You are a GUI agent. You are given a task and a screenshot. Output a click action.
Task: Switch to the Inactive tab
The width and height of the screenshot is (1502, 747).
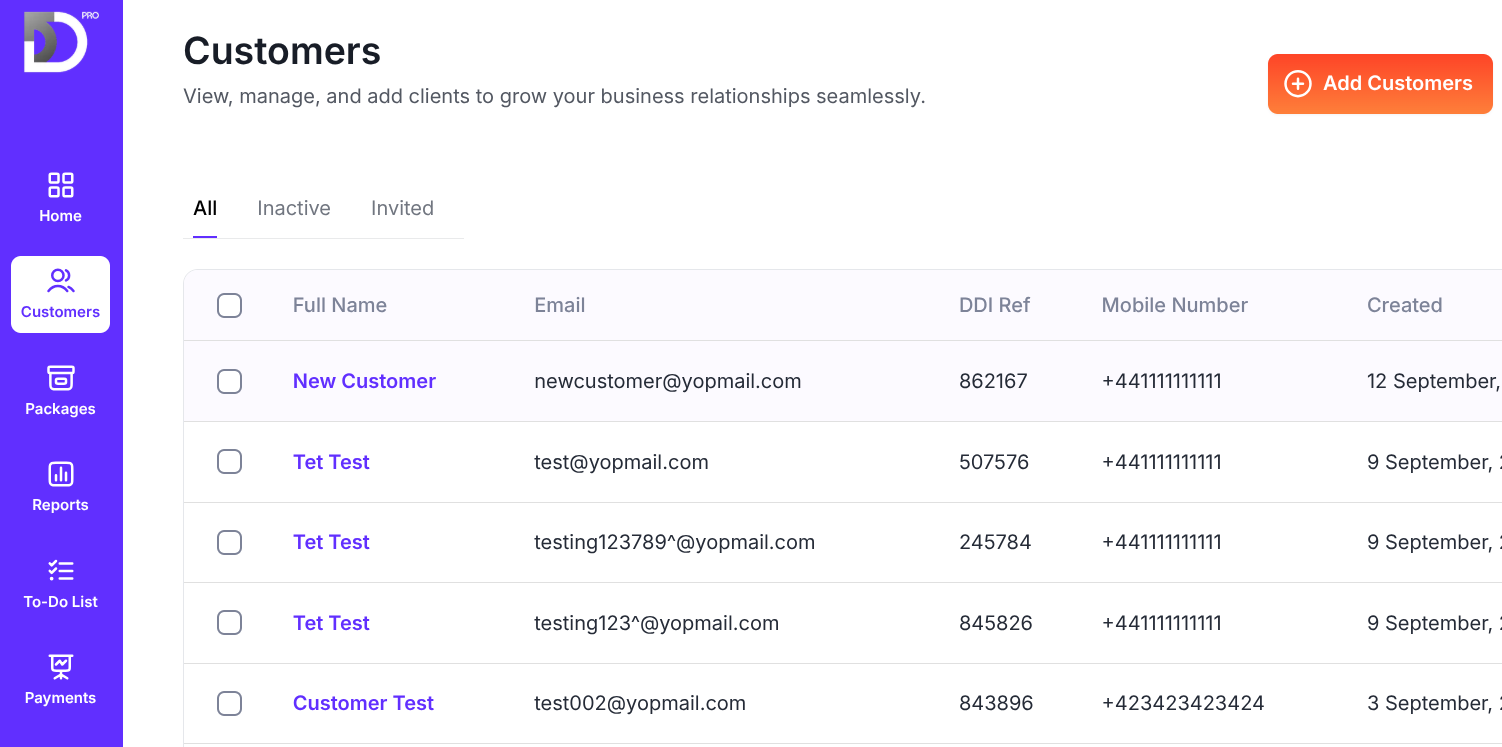293,208
